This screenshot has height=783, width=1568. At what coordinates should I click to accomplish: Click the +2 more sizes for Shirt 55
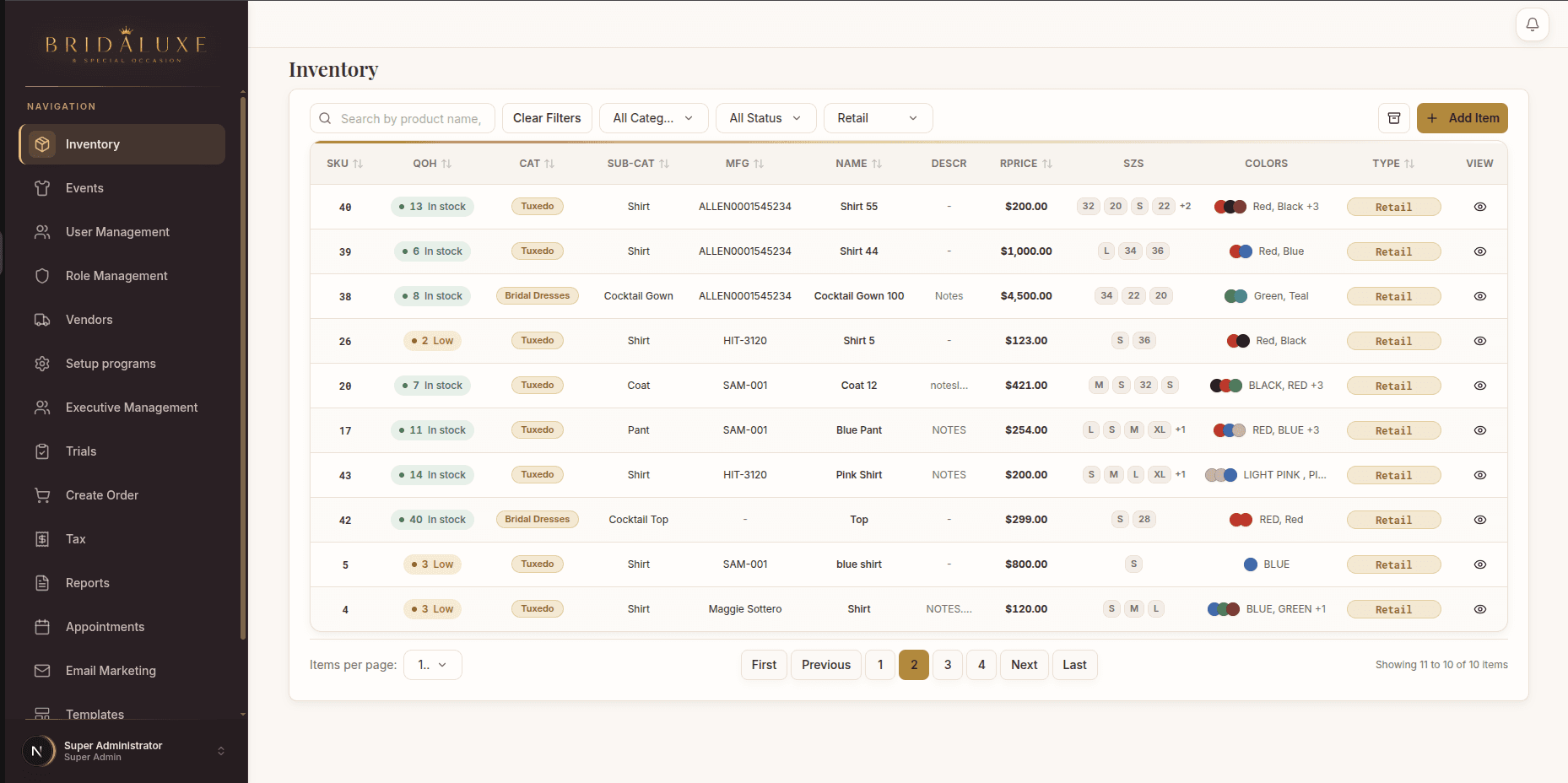(x=1186, y=207)
